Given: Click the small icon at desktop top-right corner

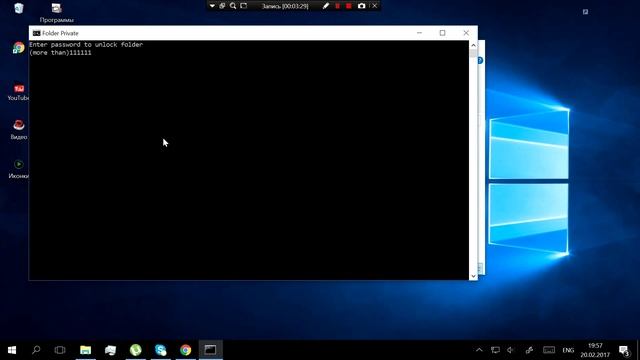Looking at the screenshot, I should (585, 12).
